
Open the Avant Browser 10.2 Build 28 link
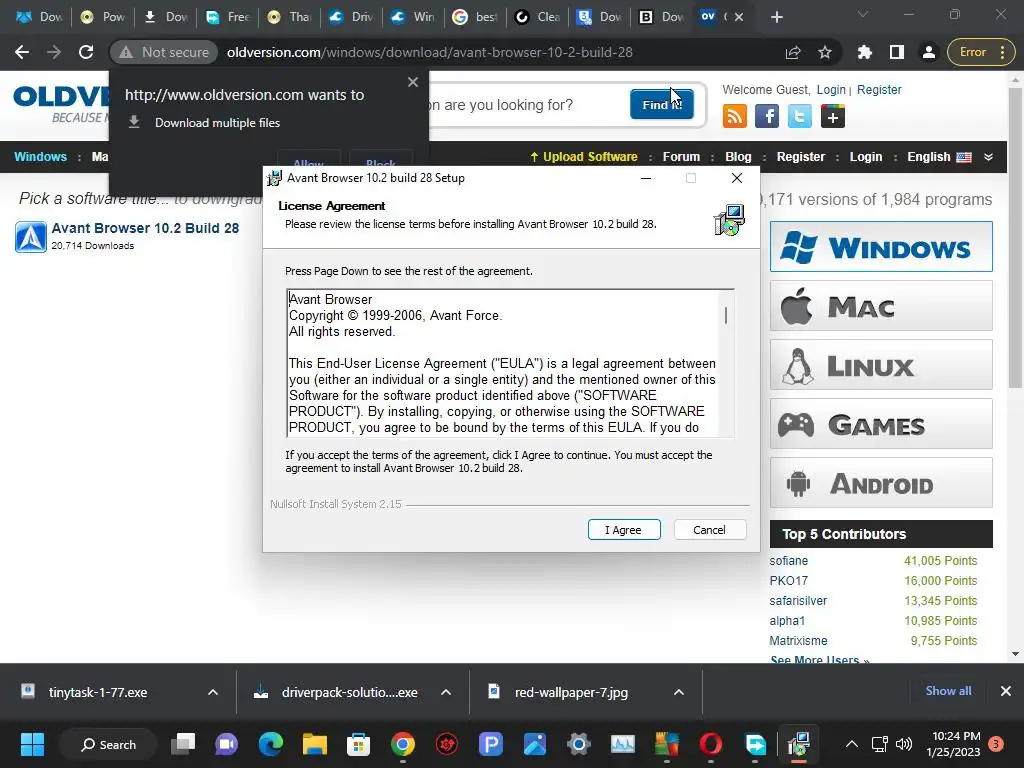145,228
